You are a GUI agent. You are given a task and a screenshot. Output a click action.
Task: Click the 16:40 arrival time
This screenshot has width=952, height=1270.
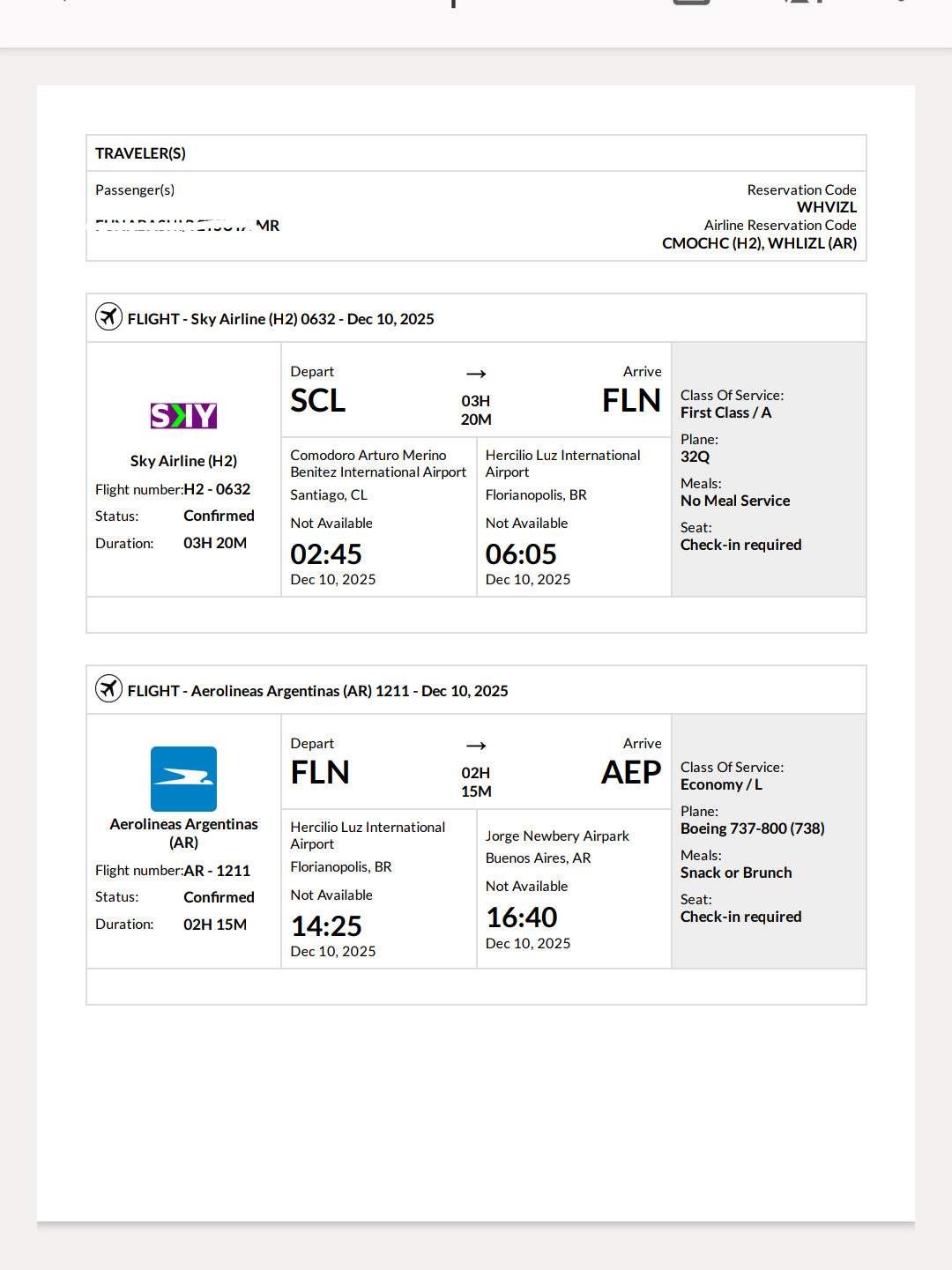click(522, 917)
